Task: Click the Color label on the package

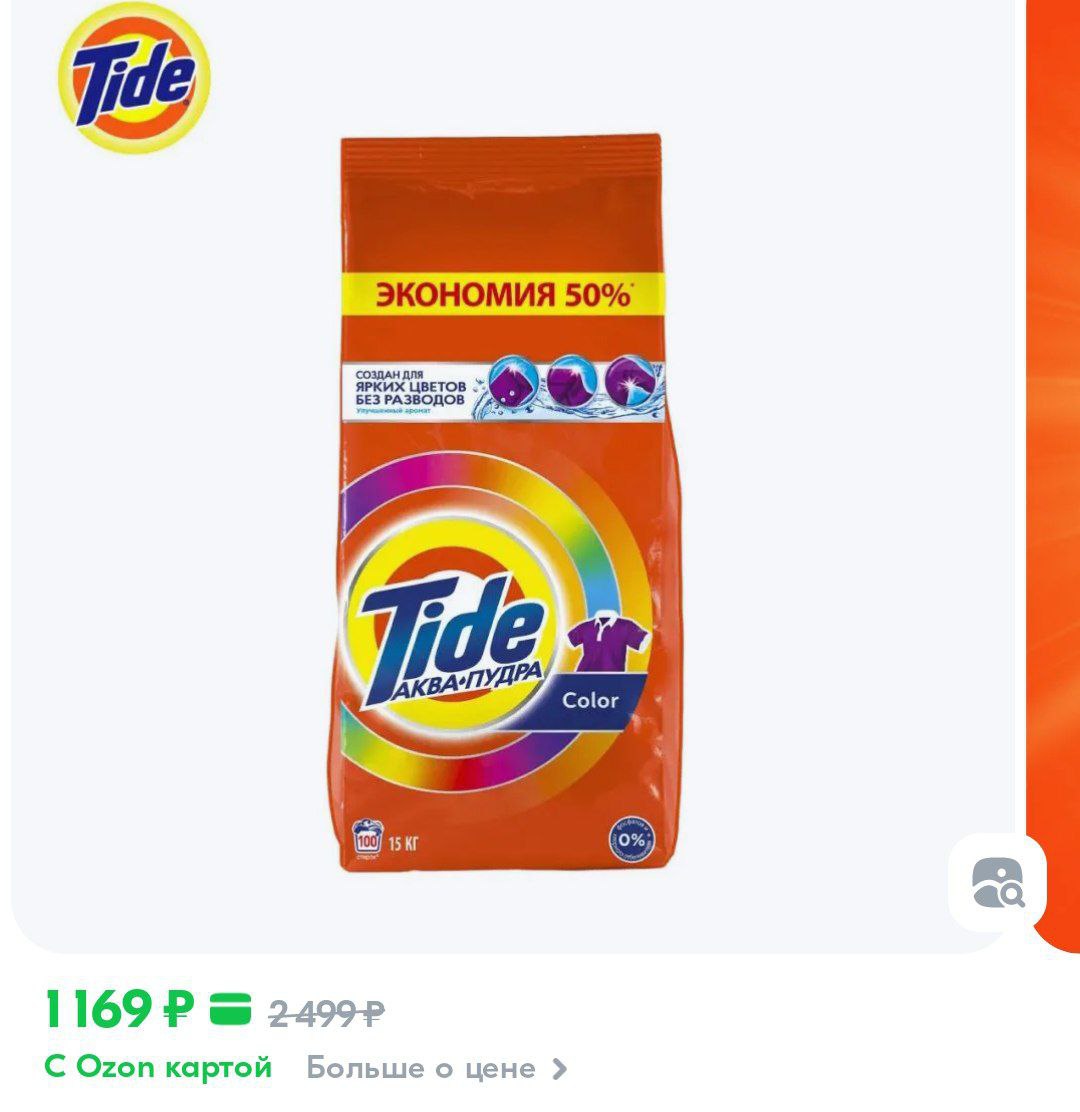Action: (590, 701)
